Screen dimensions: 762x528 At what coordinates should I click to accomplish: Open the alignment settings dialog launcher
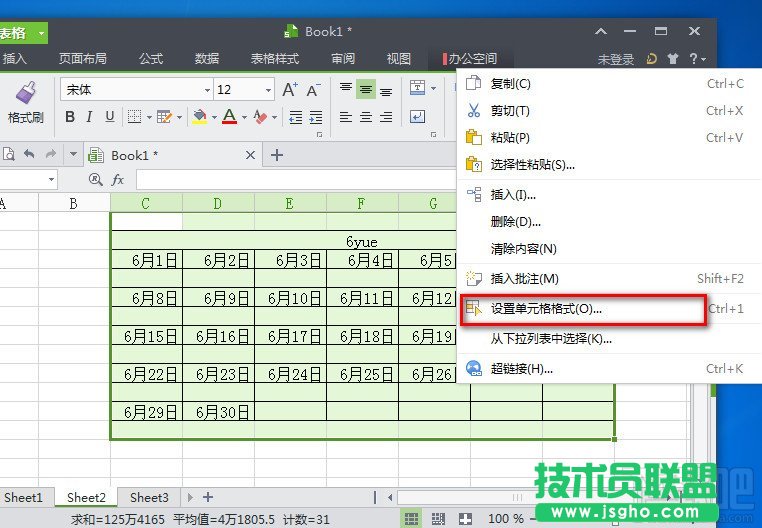(x=433, y=135)
